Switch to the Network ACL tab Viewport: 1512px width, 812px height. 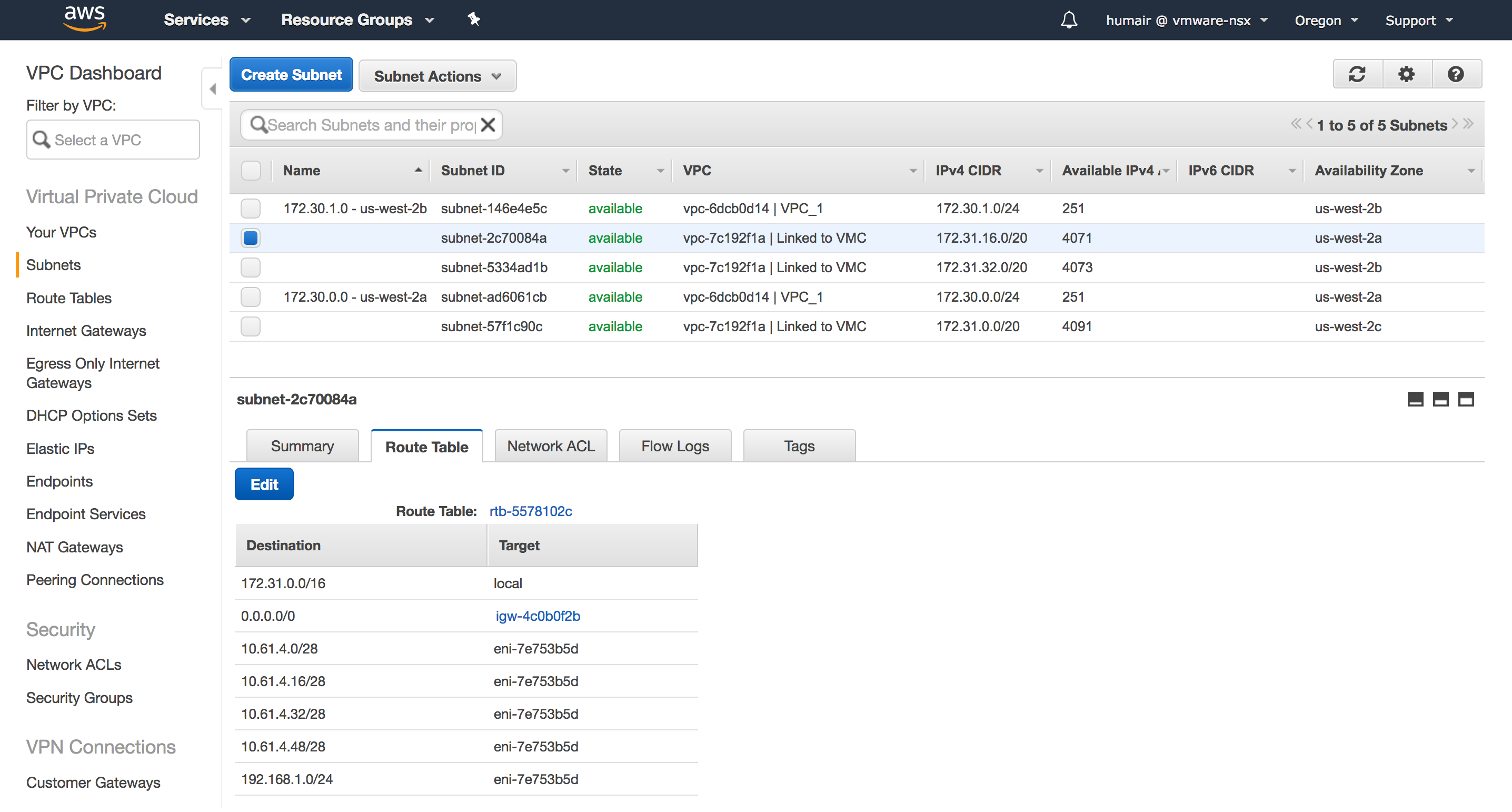point(551,447)
